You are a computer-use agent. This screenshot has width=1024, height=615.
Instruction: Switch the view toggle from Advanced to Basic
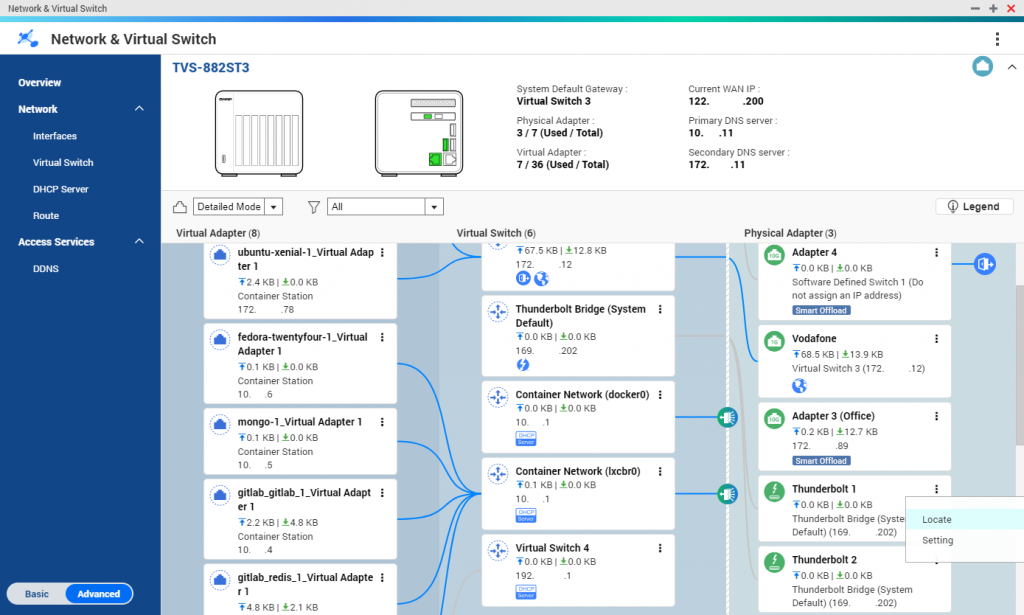[36, 593]
